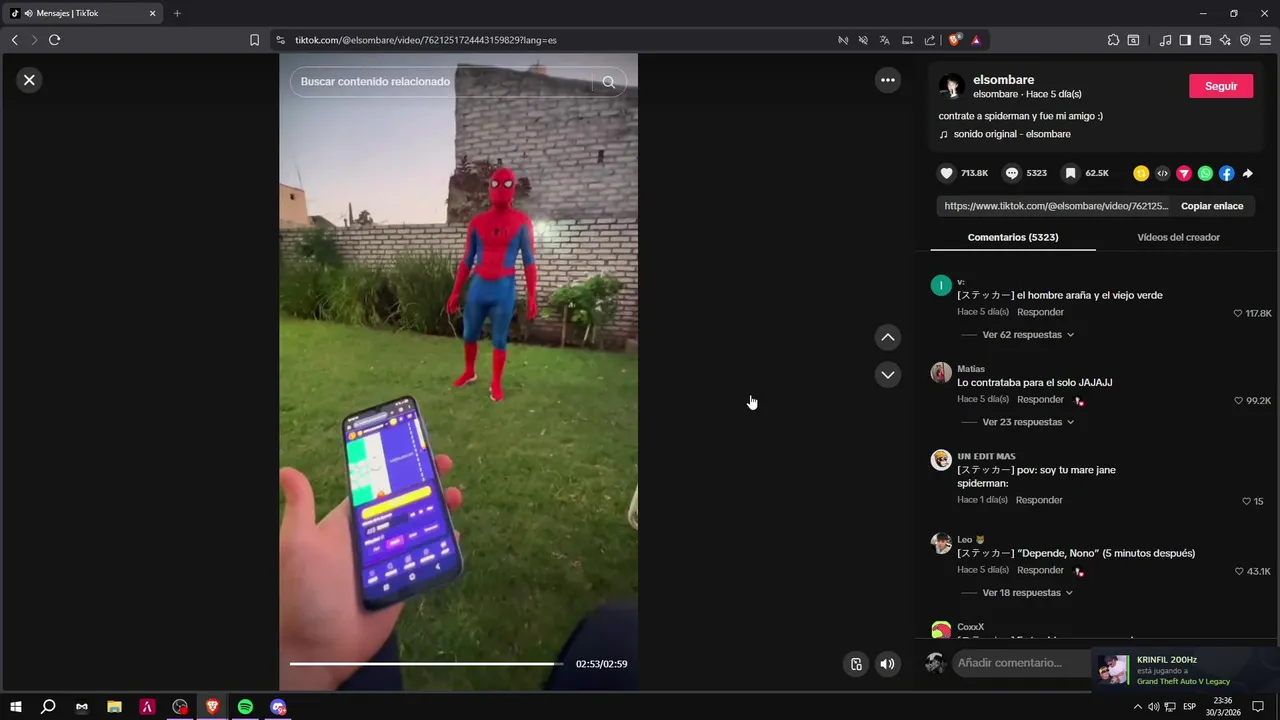Go to previous video with up arrow
Viewport: 1280px width, 720px height.
[888, 337]
